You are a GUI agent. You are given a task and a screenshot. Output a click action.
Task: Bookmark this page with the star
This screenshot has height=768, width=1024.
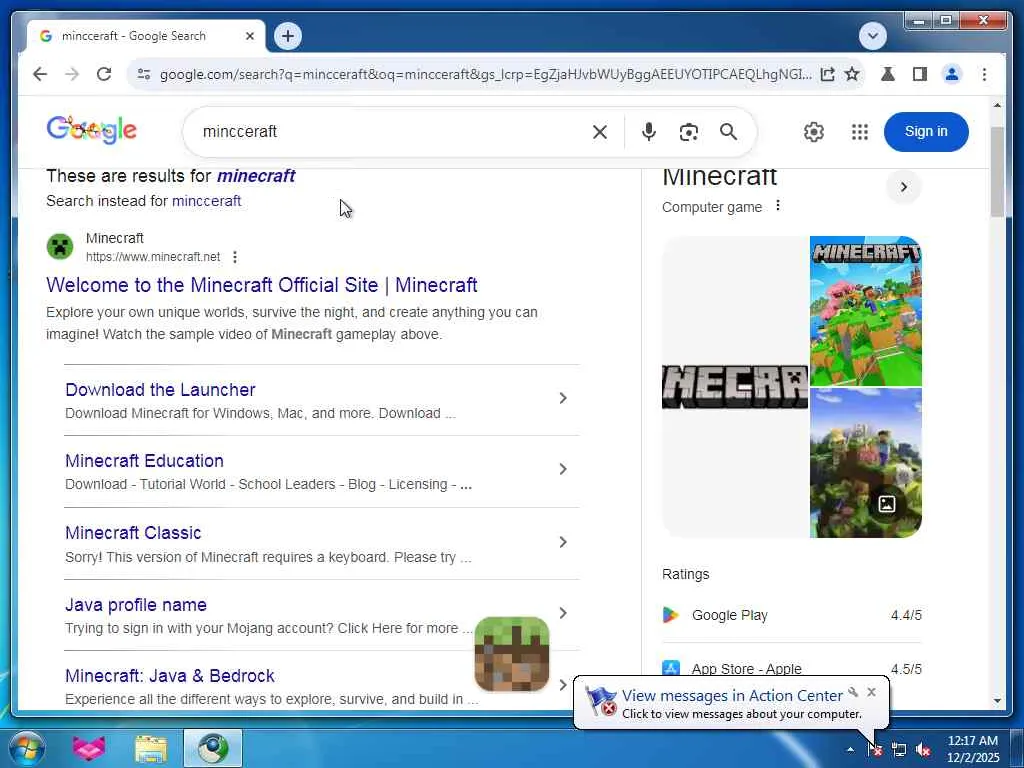click(852, 74)
